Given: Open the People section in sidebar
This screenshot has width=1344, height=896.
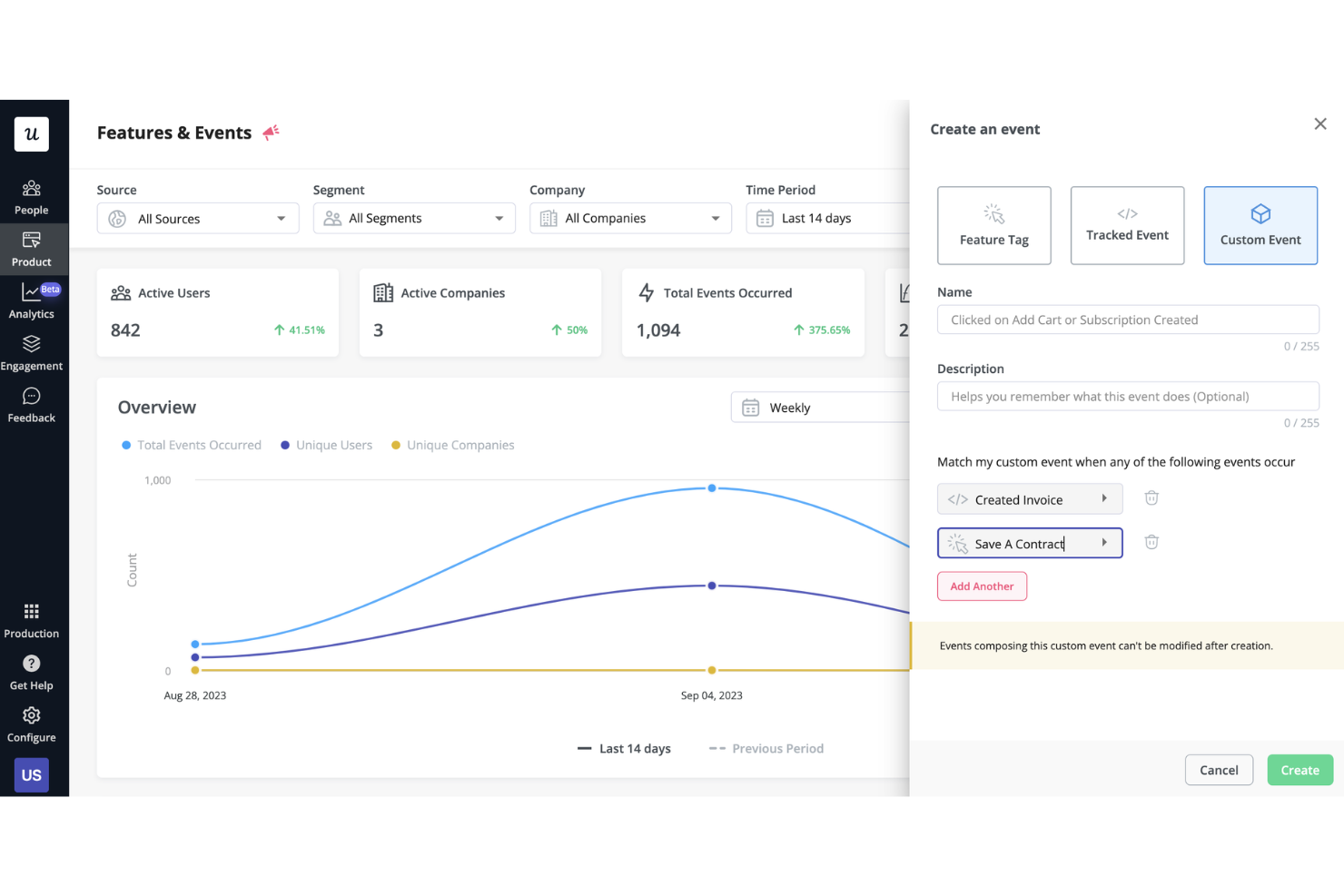Looking at the screenshot, I should (x=33, y=196).
